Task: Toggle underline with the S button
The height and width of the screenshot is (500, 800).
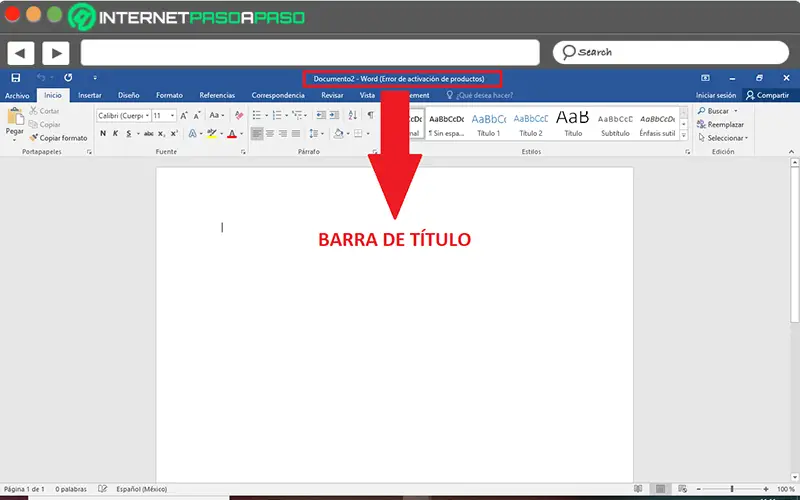Action: 129,134
